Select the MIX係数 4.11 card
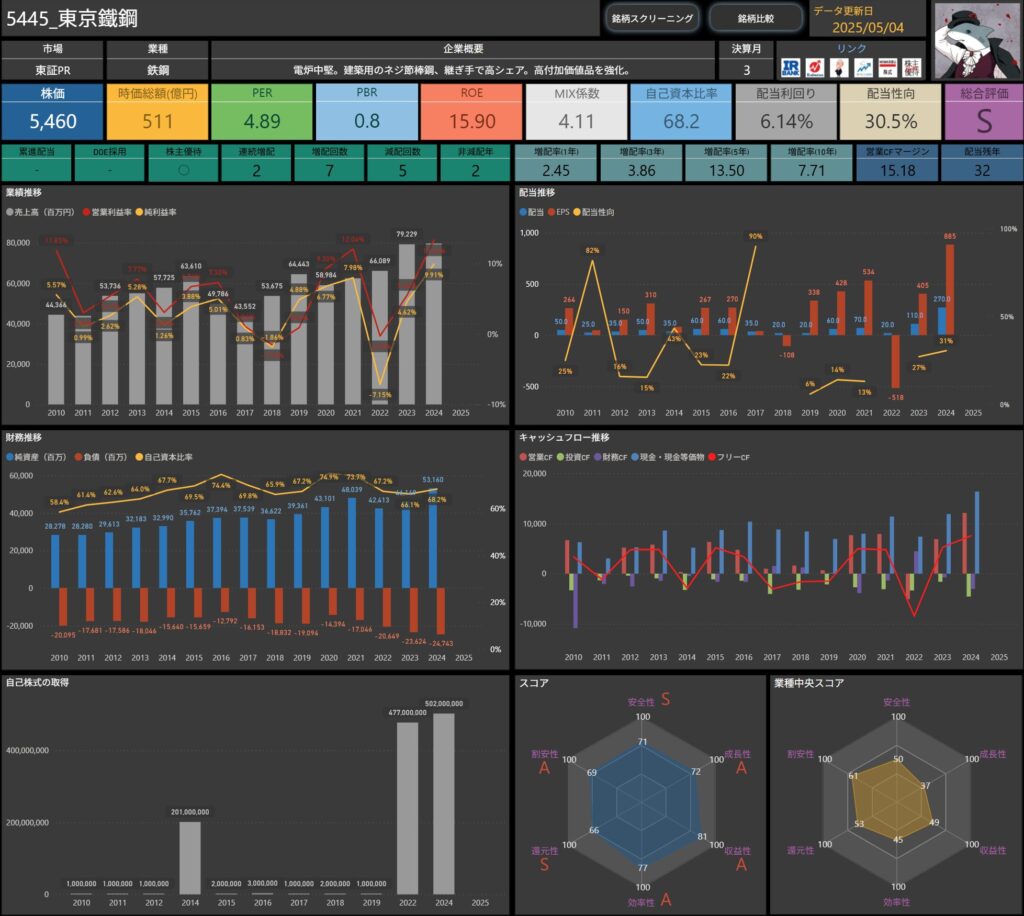 click(577, 112)
